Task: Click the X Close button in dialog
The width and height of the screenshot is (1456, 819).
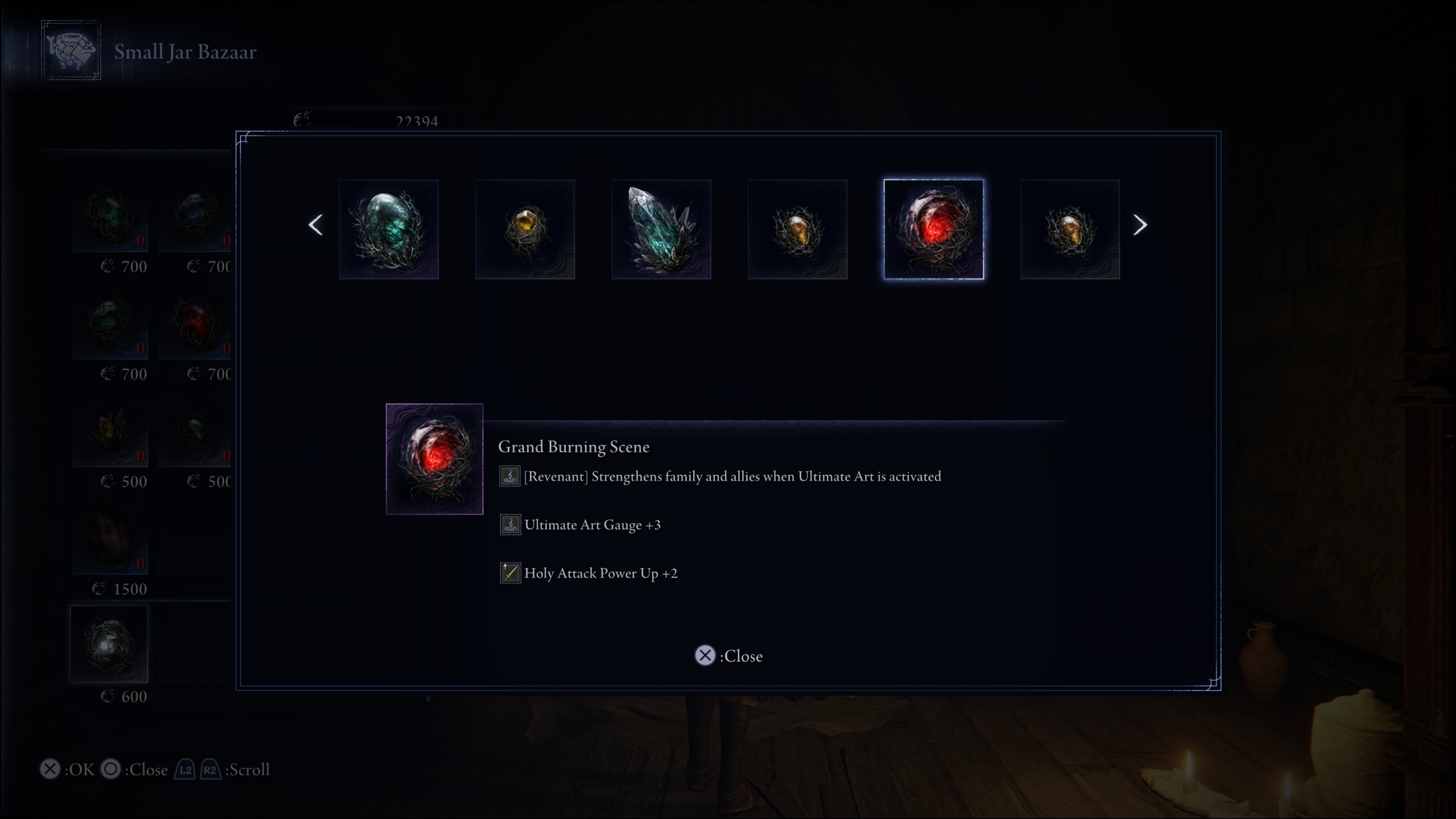Action: pos(728,655)
